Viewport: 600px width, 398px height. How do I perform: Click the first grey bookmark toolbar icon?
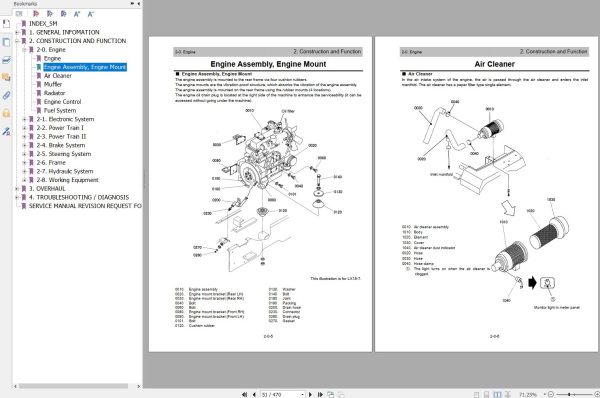(x=19, y=14)
